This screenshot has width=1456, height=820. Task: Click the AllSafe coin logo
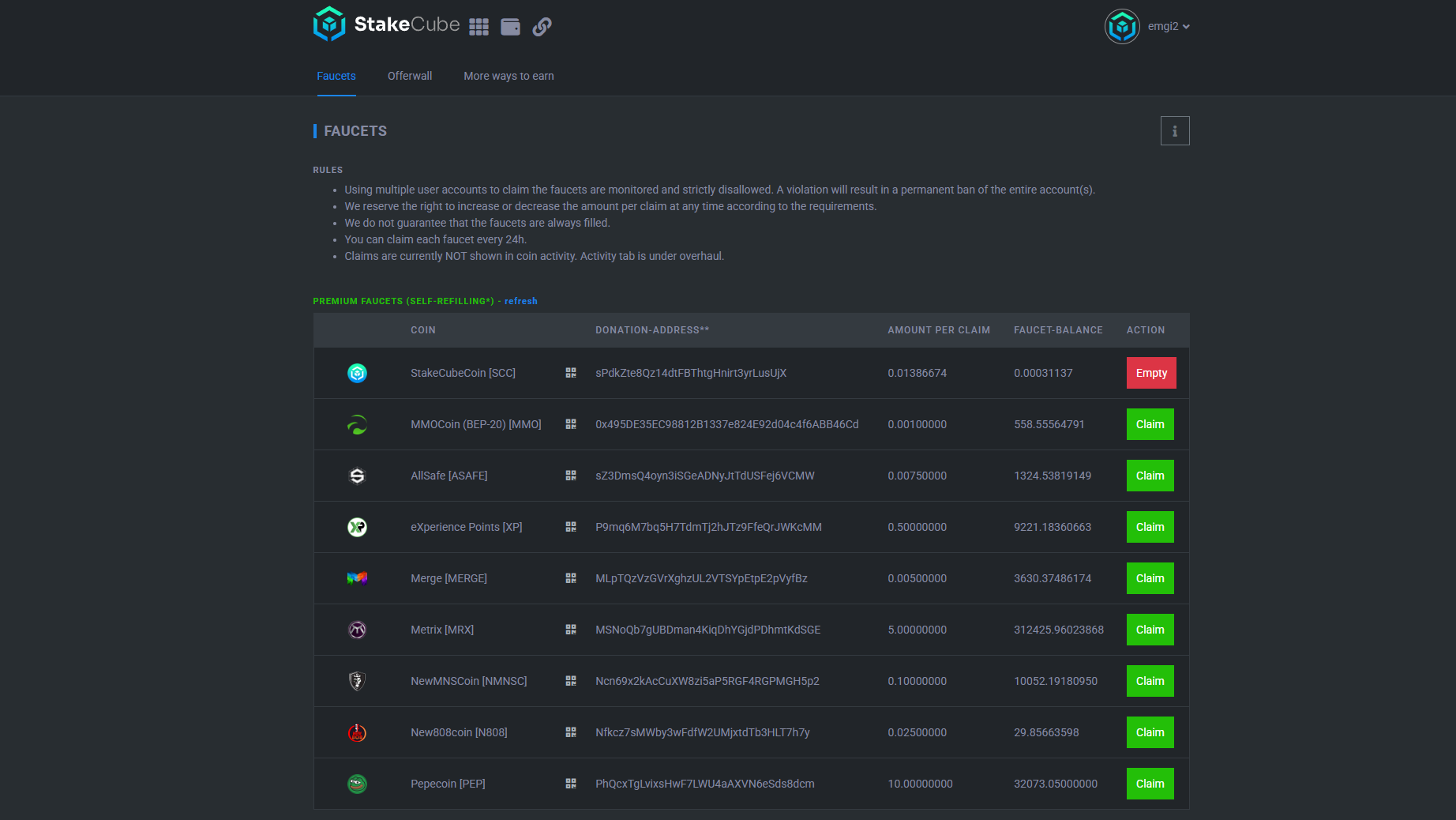pyautogui.click(x=357, y=476)
